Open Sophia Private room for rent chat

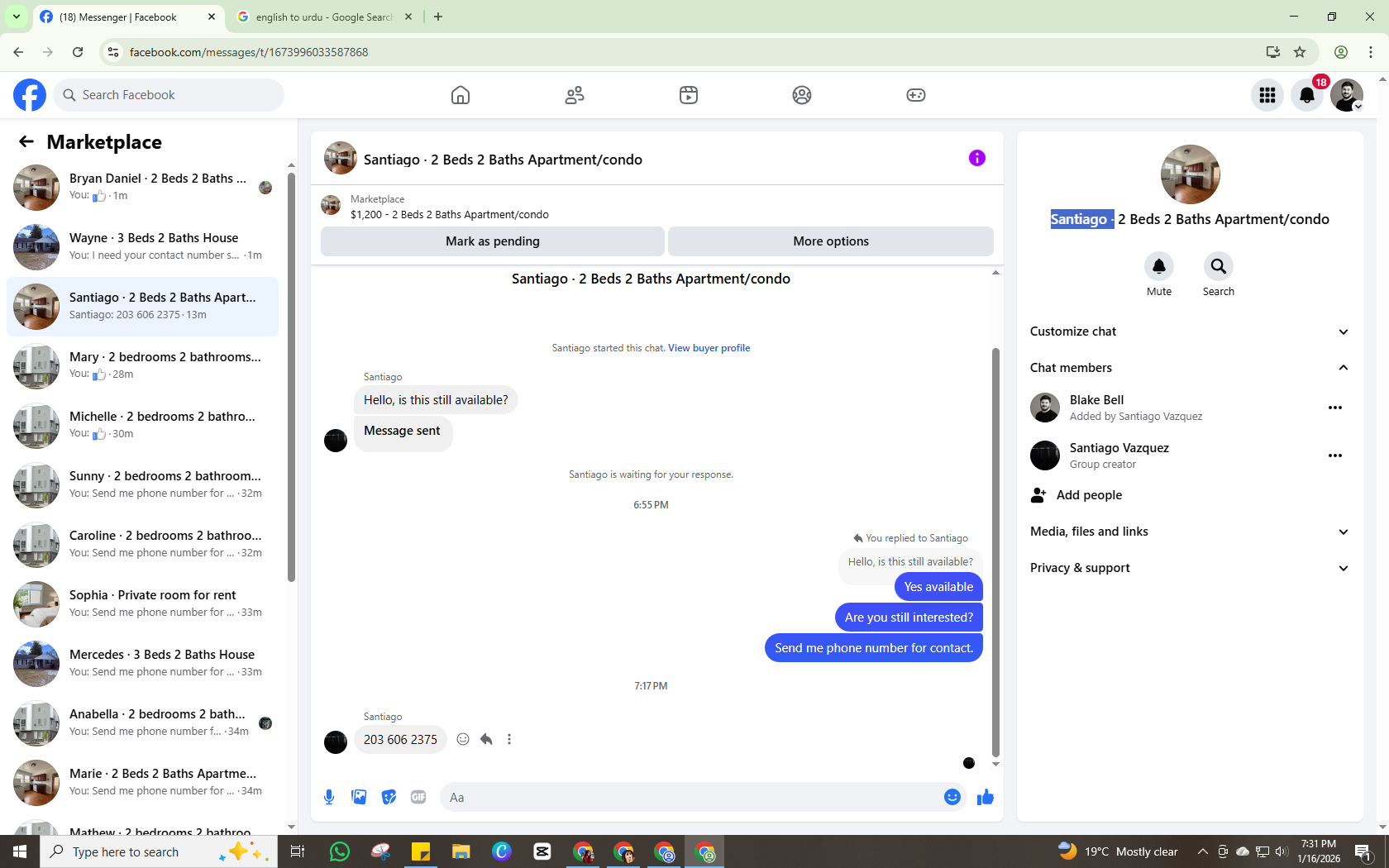pyautogui.click(x=143, y=604)
